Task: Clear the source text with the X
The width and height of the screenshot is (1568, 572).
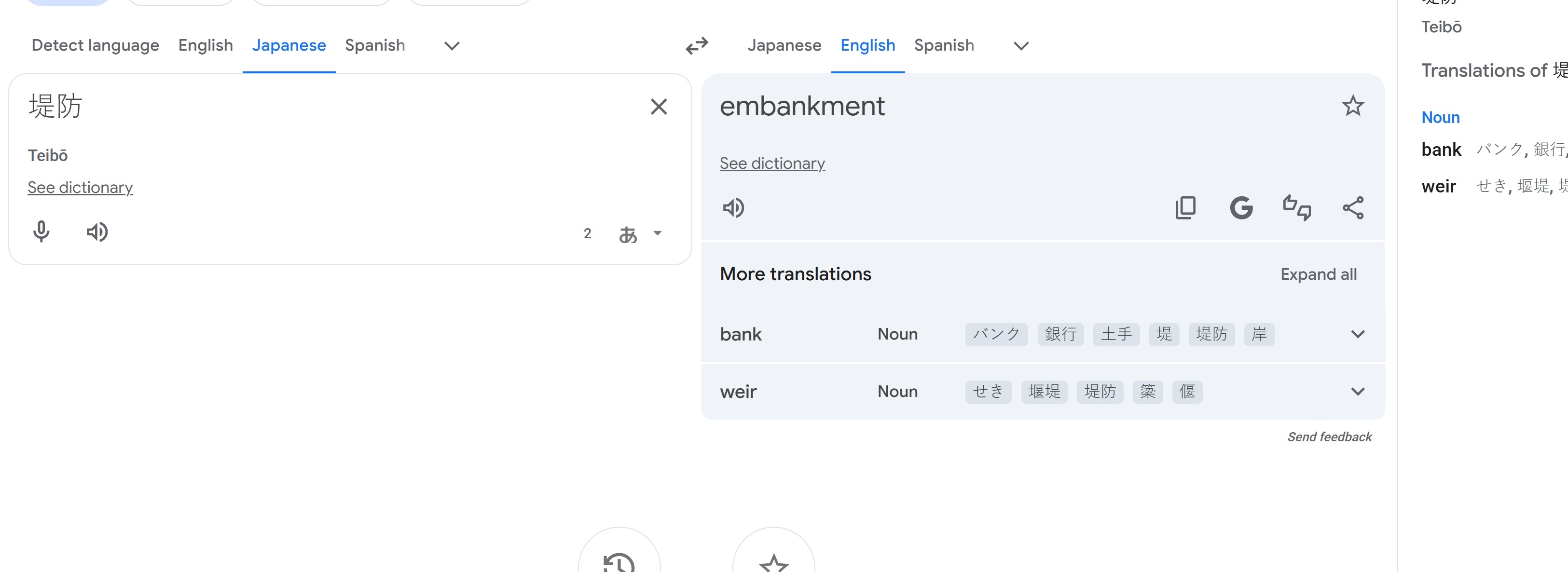Action: tap(659, 107)
